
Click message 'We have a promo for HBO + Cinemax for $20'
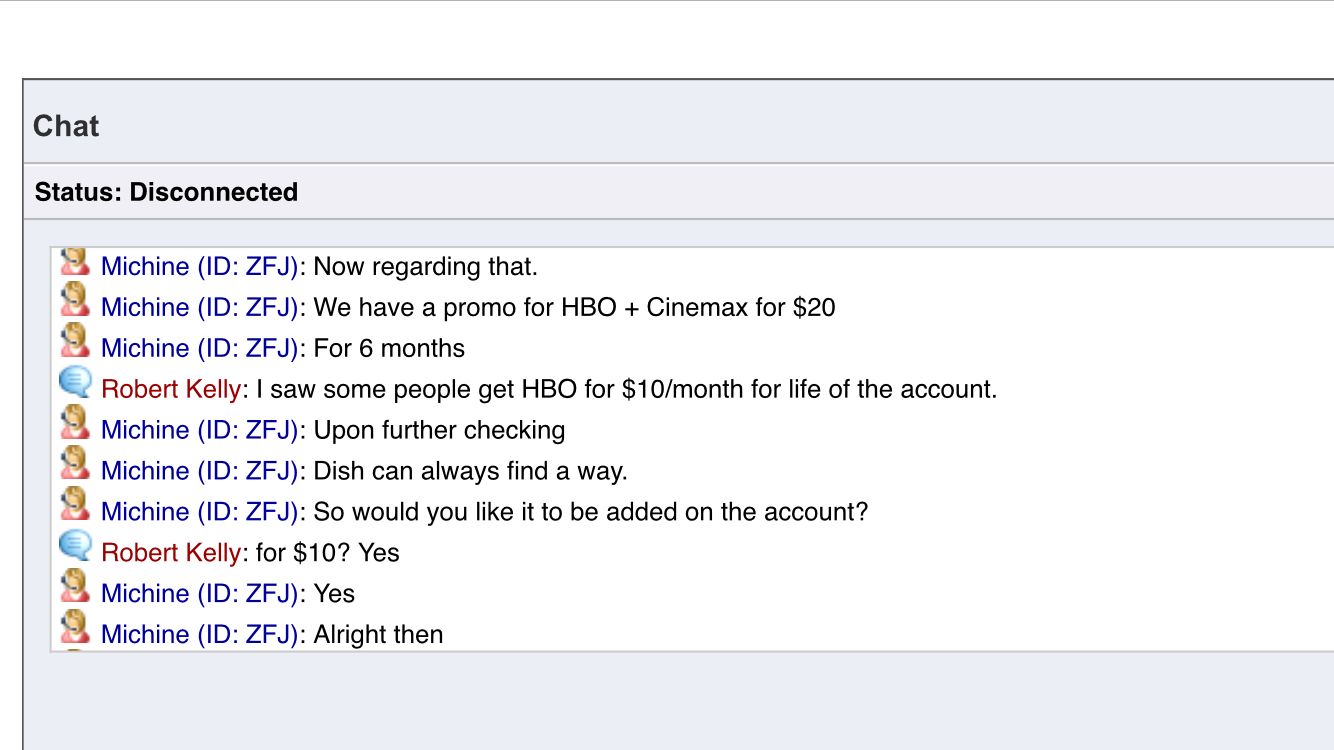point(574,307)
